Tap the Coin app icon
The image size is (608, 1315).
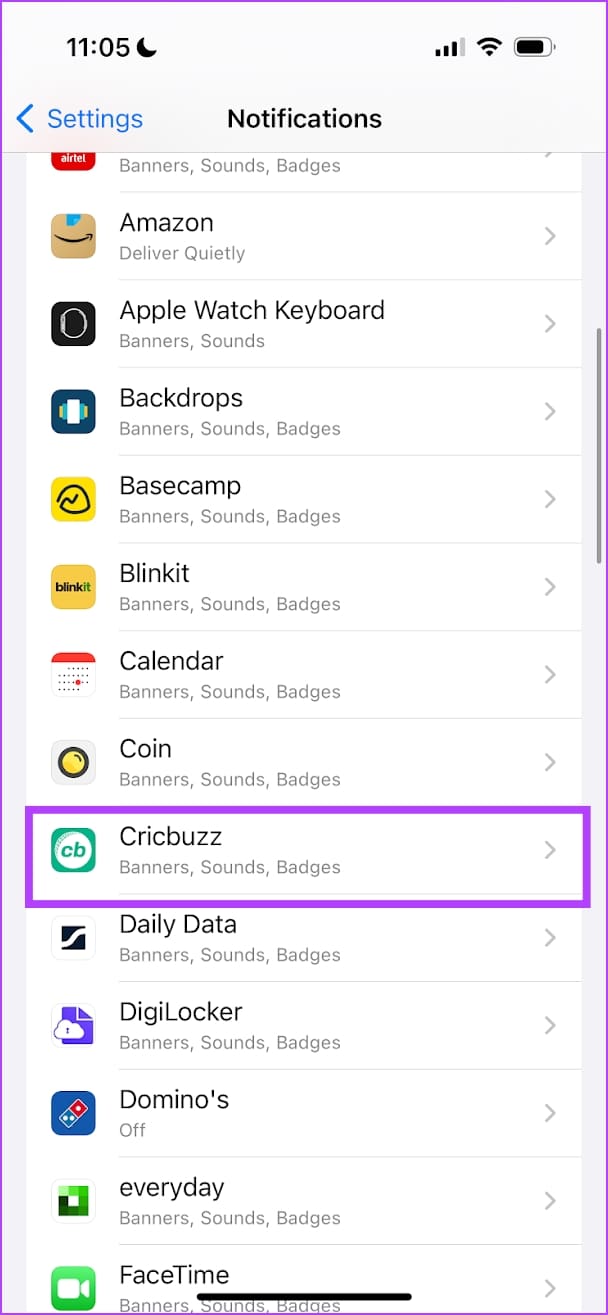(73, 762)
